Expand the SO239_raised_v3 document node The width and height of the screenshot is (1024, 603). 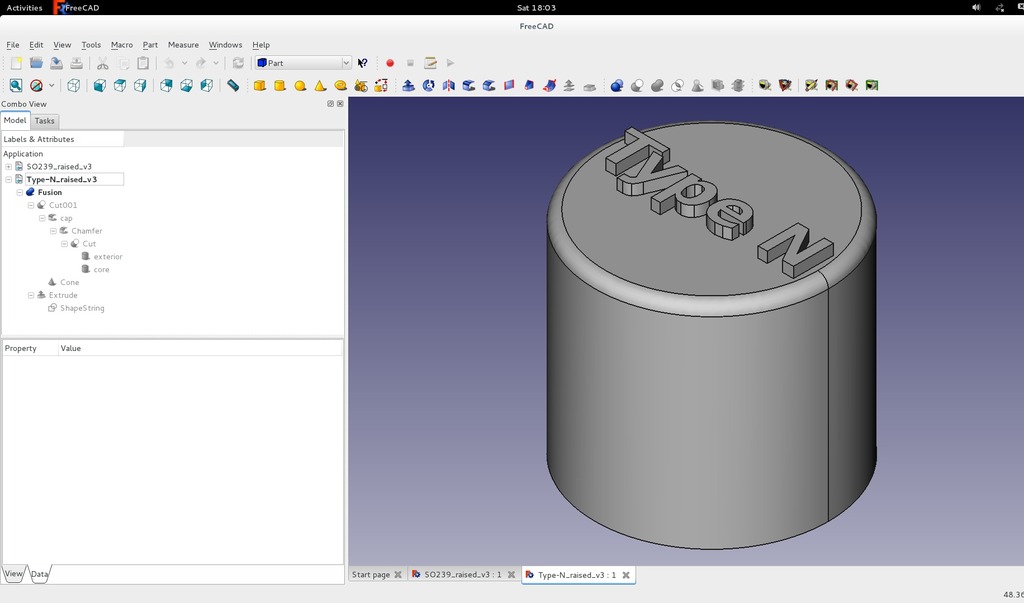tap(8, 166)
